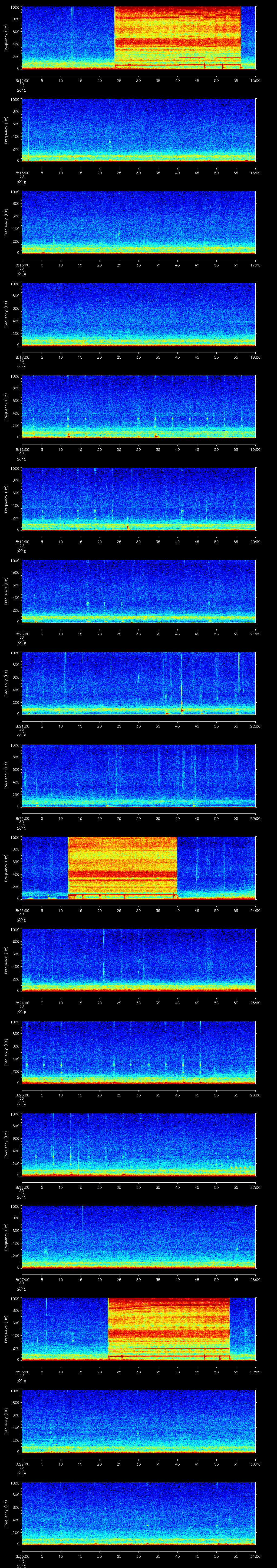Viewport: 277px width, 1568px height.
Task: Select the 8:17 spectrogram panel
Action: pyautogui.click(x=138, y=314)
